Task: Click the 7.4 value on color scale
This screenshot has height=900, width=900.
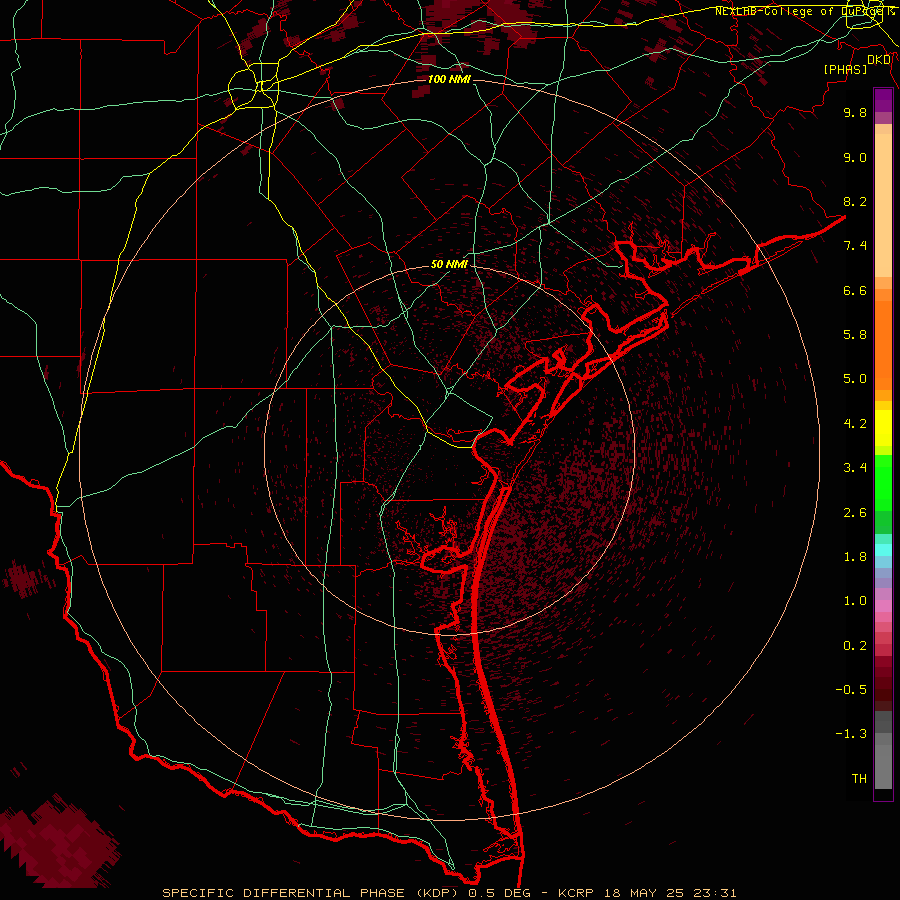Action: coord(855,246)
